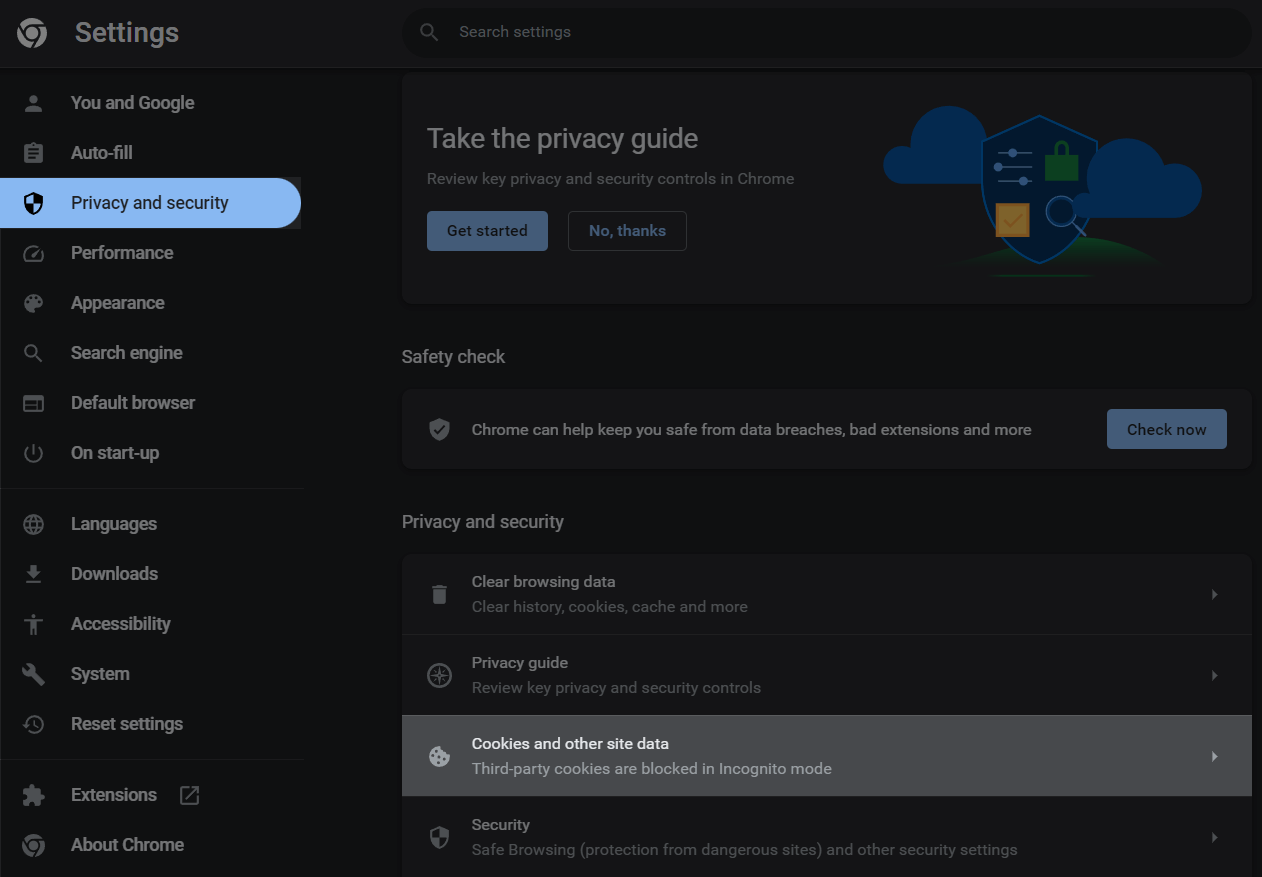Open Privacy guide row arrow
1262x877 pixels.
pos(1214,675)
